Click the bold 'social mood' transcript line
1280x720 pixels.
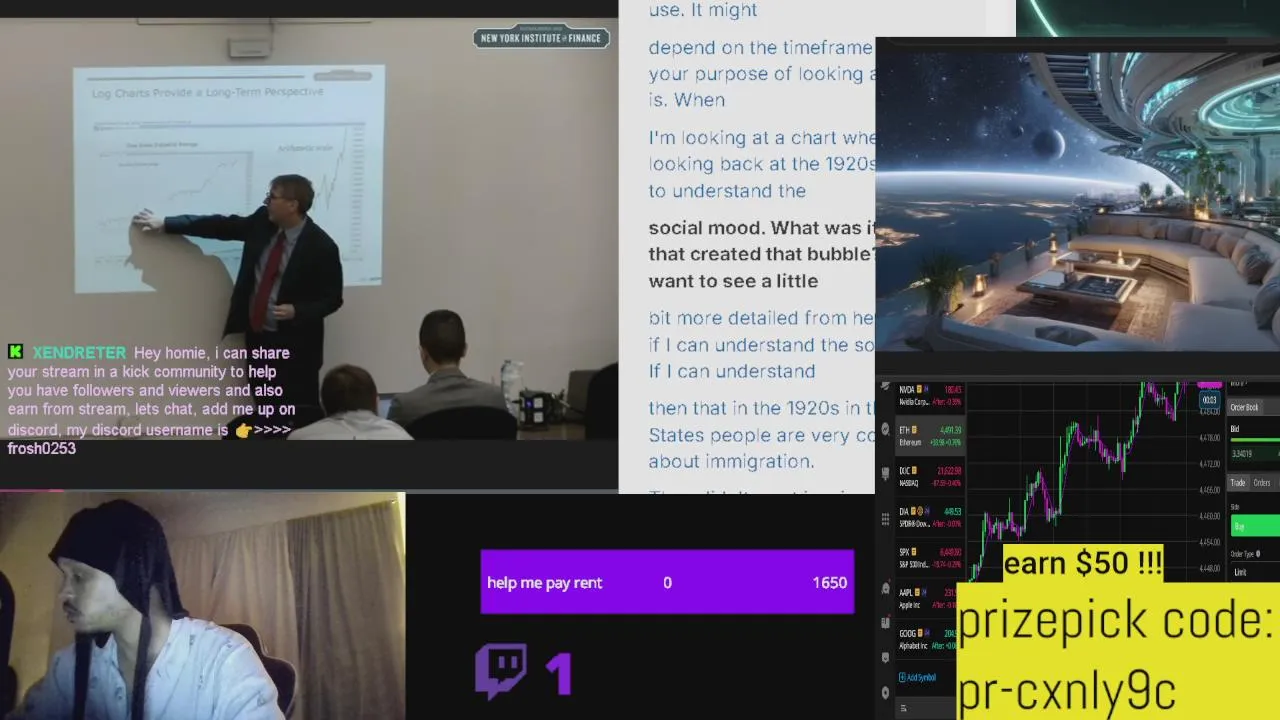pyautogui.click(x=762, y=227)
